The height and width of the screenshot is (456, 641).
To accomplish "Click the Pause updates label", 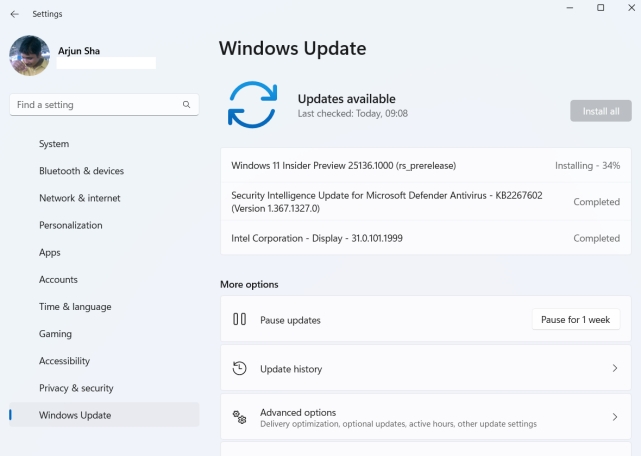I will click(x=290, y=320).
